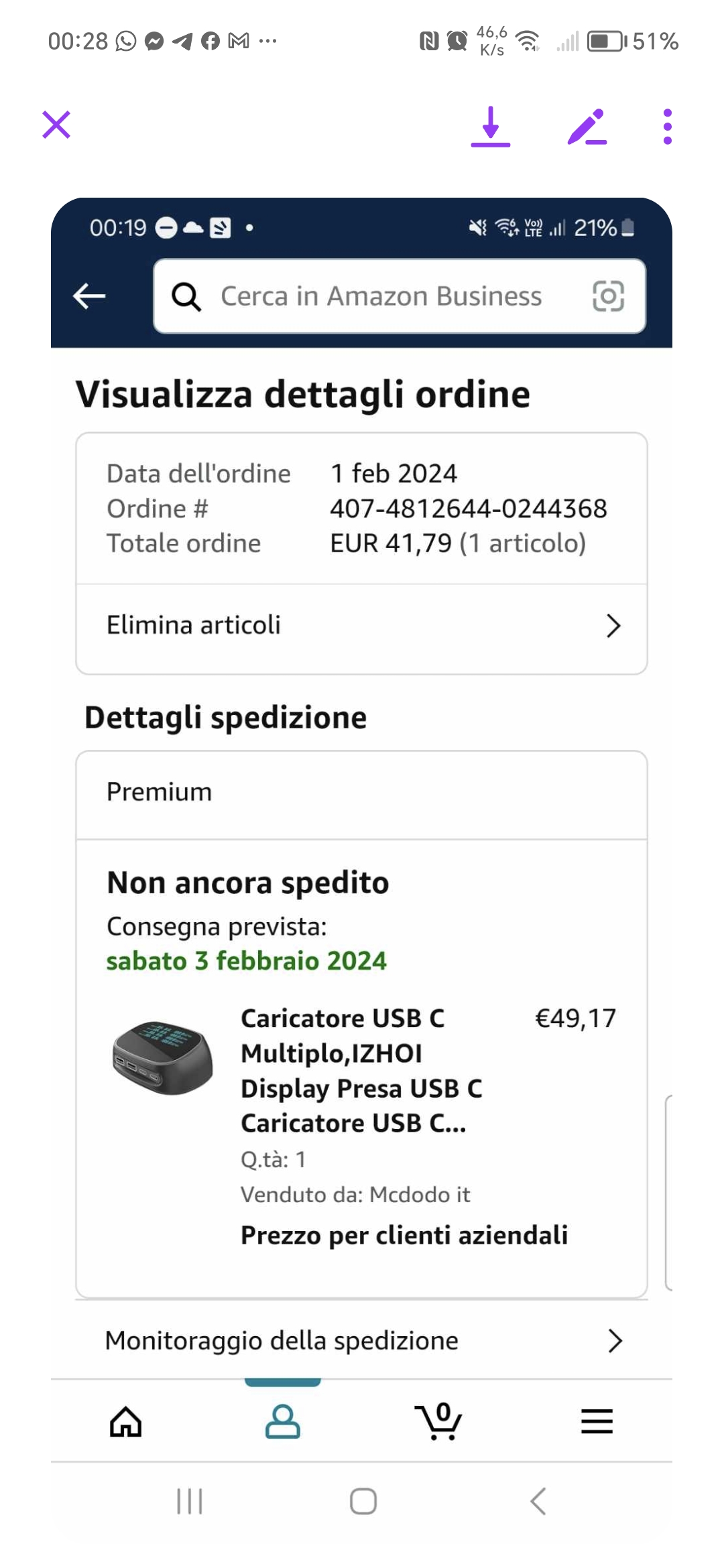Expand Elimina articoli chevron
This screenshot has height=1568, width=724.
coord(613,626)
